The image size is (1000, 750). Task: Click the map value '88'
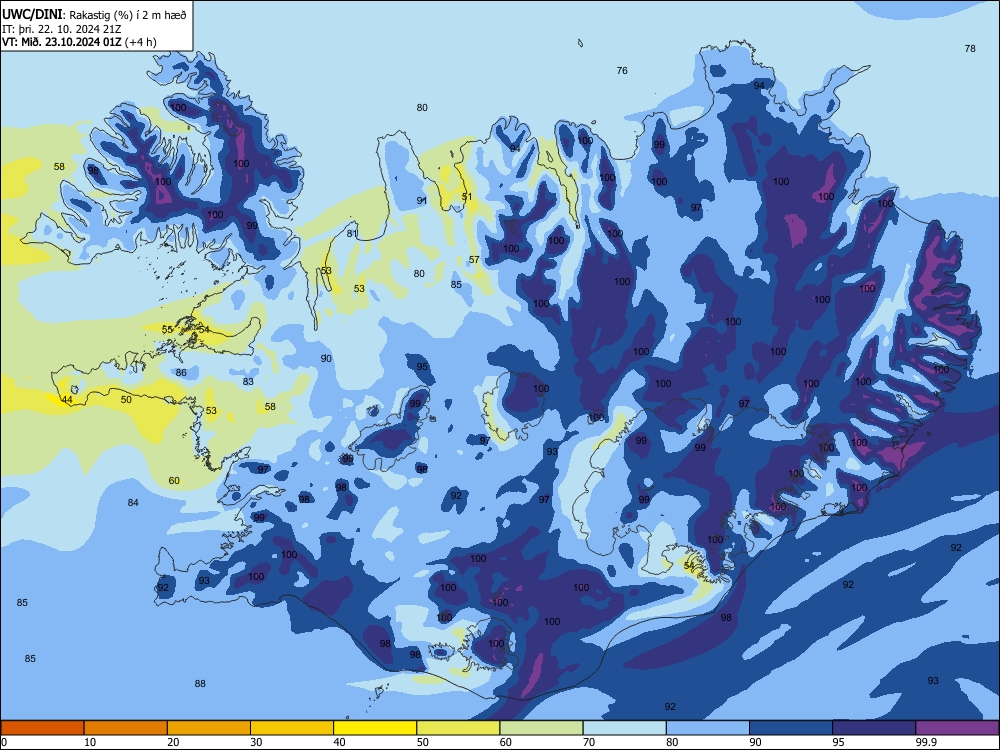(200, 684)
